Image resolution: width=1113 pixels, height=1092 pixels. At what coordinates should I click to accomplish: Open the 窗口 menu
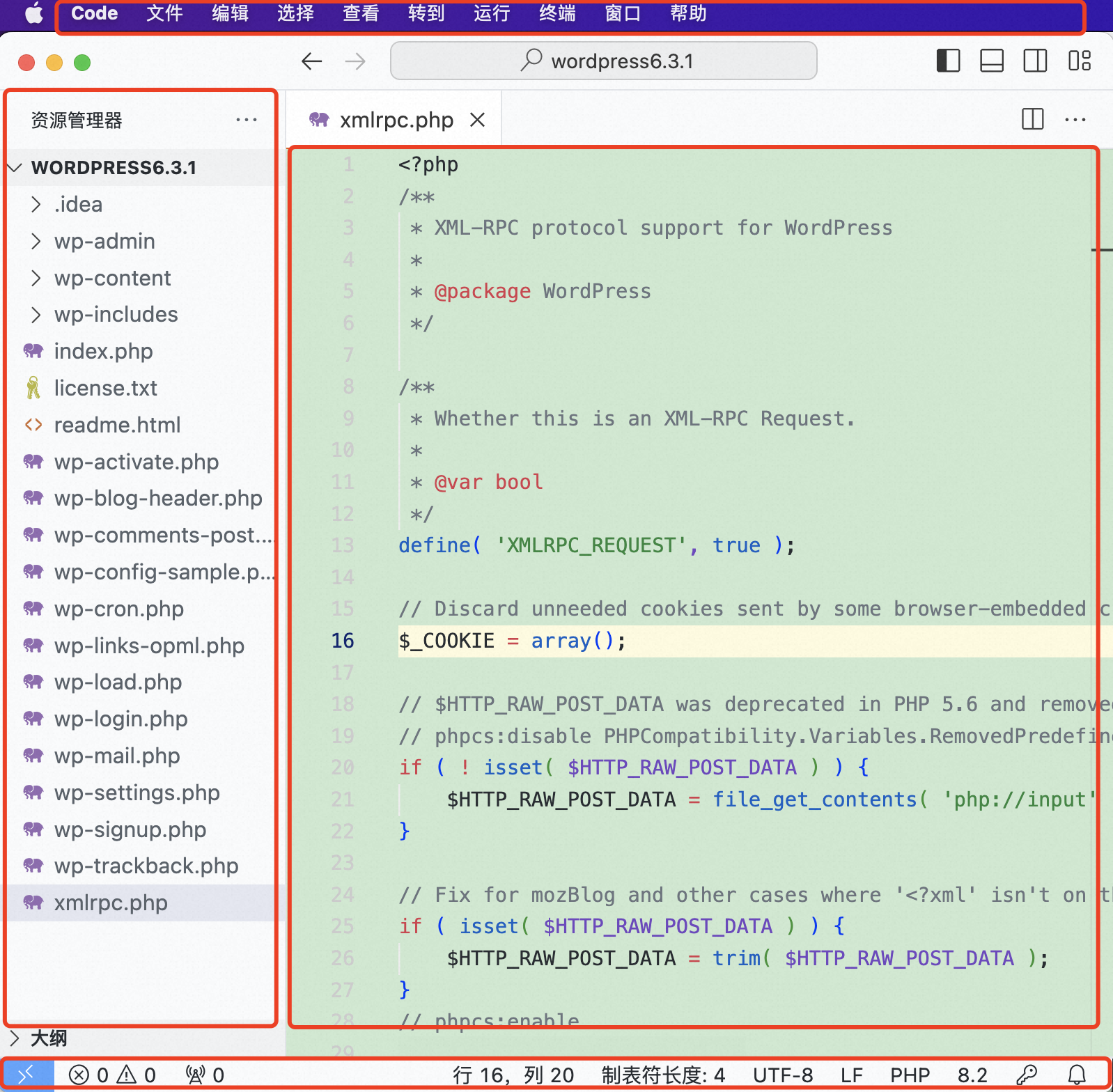(623, 13)
